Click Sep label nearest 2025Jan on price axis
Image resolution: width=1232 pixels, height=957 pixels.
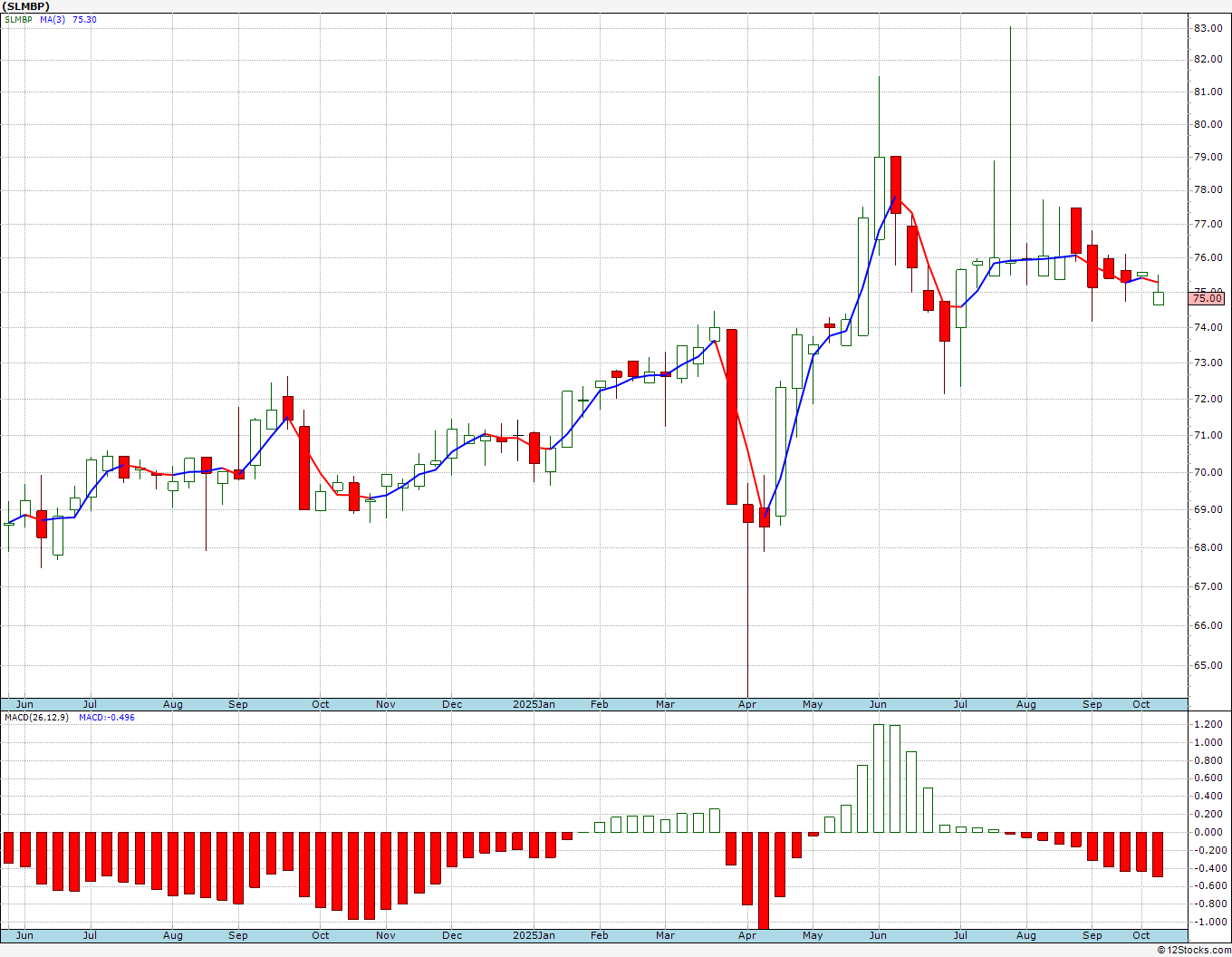(x=238, y=704)
